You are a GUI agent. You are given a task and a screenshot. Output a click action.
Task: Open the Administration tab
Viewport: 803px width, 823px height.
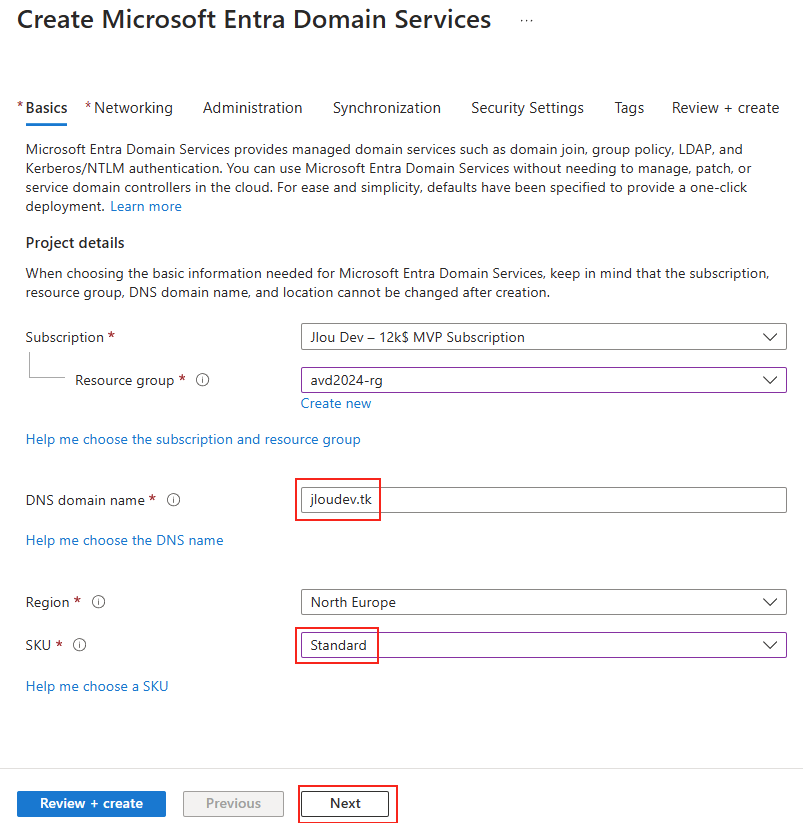(x=252, y=108)
